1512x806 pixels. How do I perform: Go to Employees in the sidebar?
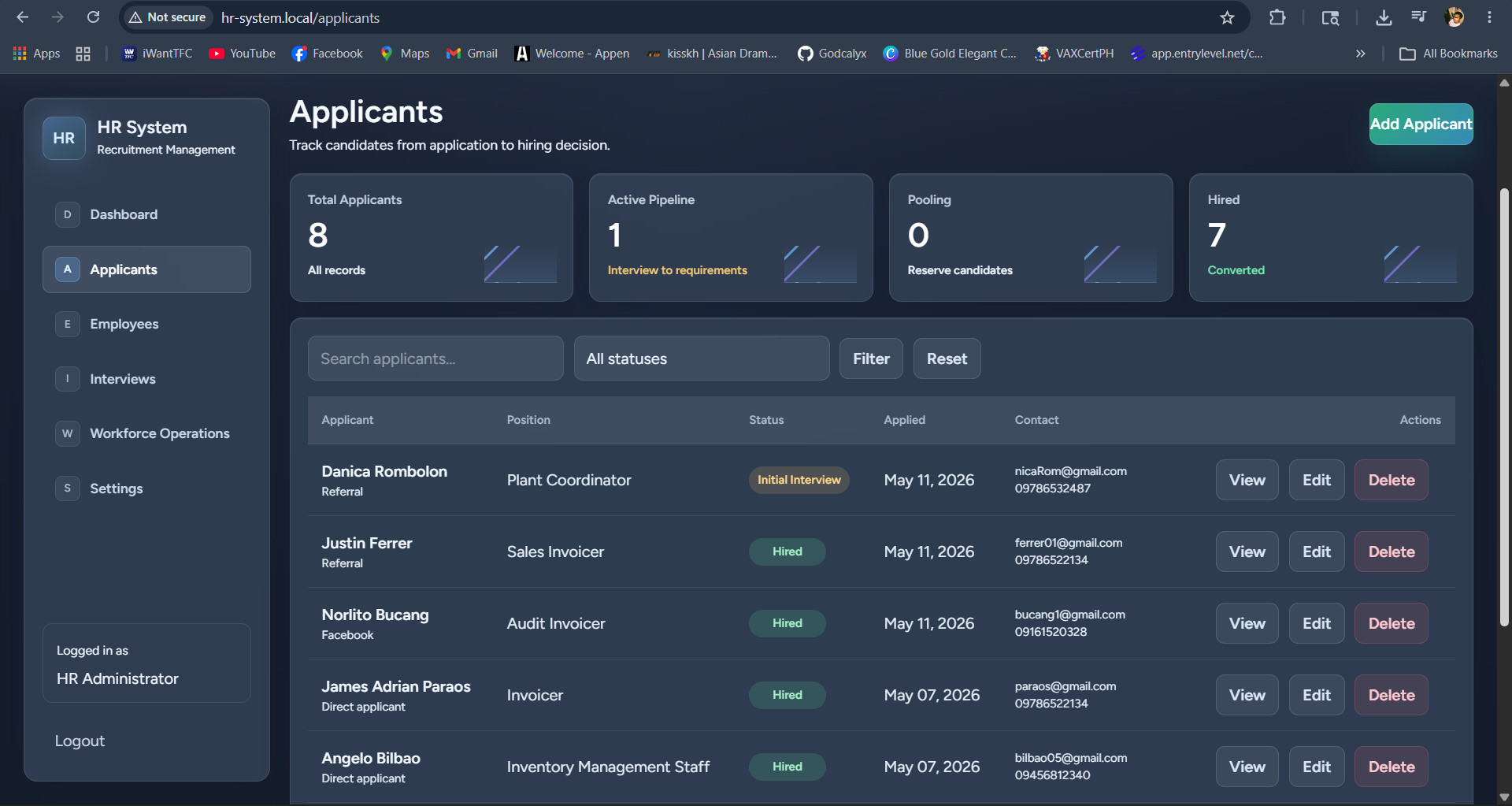point(146,324)
